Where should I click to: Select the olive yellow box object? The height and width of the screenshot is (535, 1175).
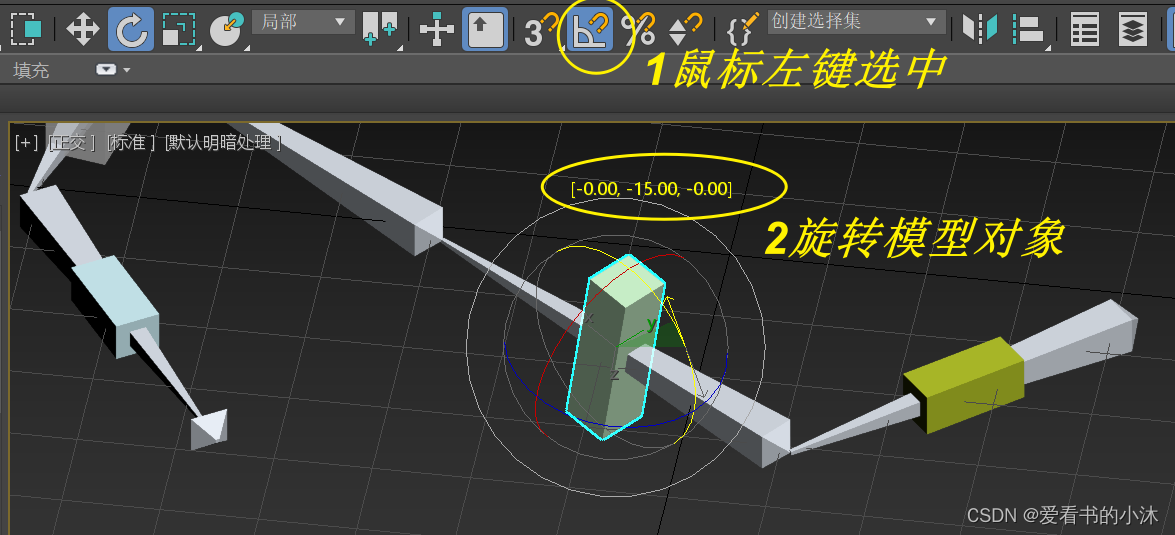[964, 384]
